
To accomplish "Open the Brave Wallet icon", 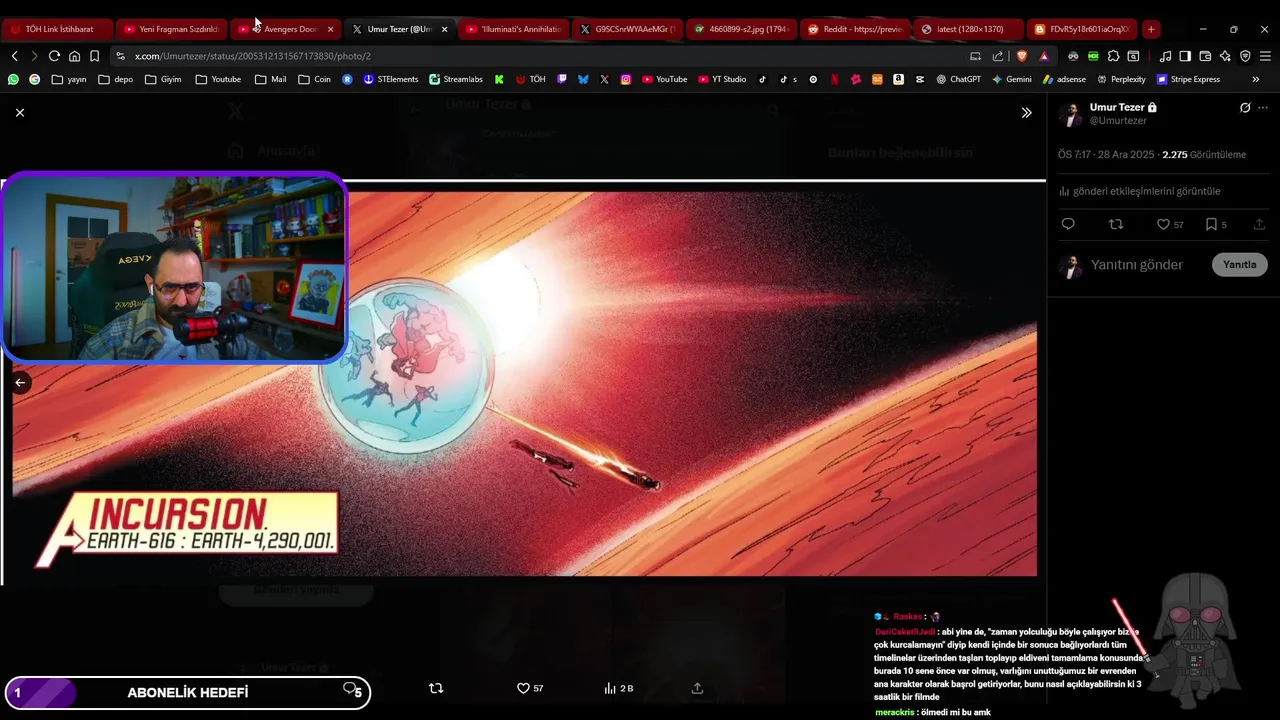I will pyautogui.click(x=1205, y=56).
